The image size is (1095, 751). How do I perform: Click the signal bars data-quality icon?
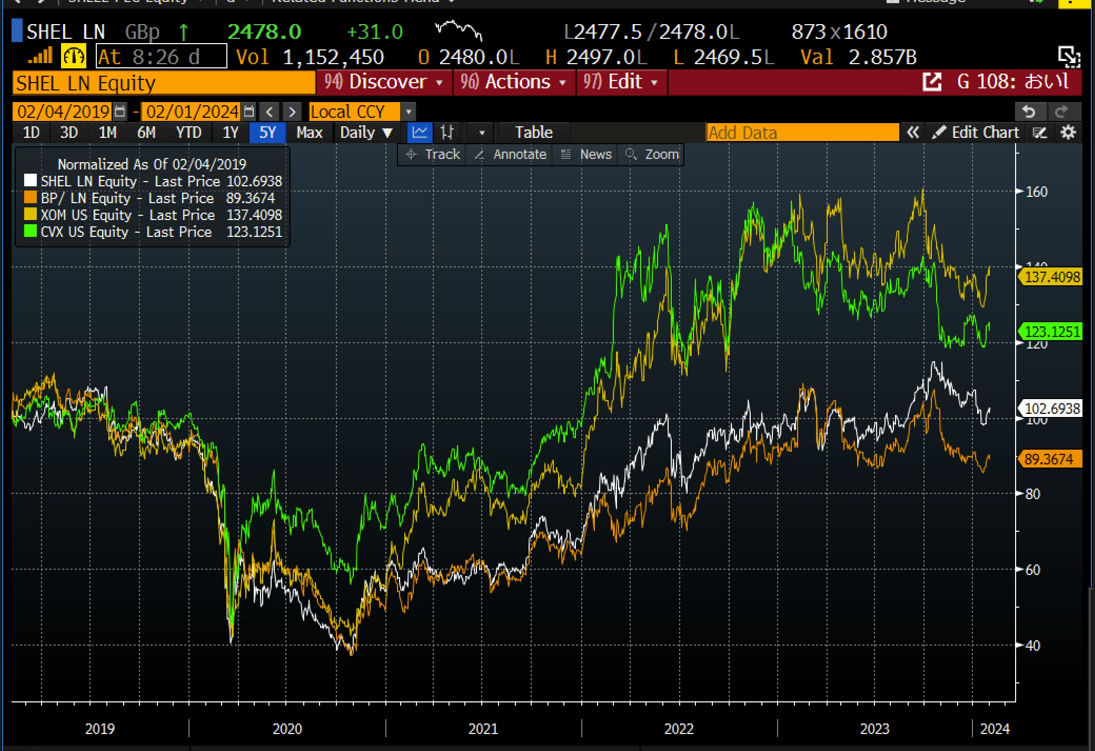click(41, 57)
